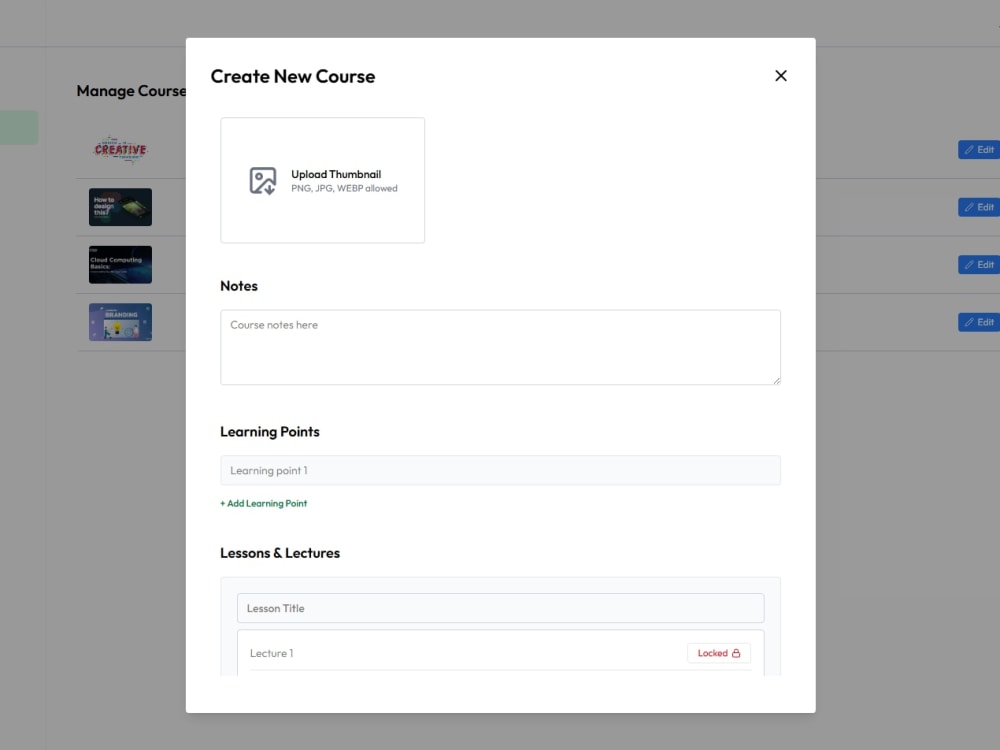Edit the How to design course
Screen dimensions: 1000x750
point(979,207)
